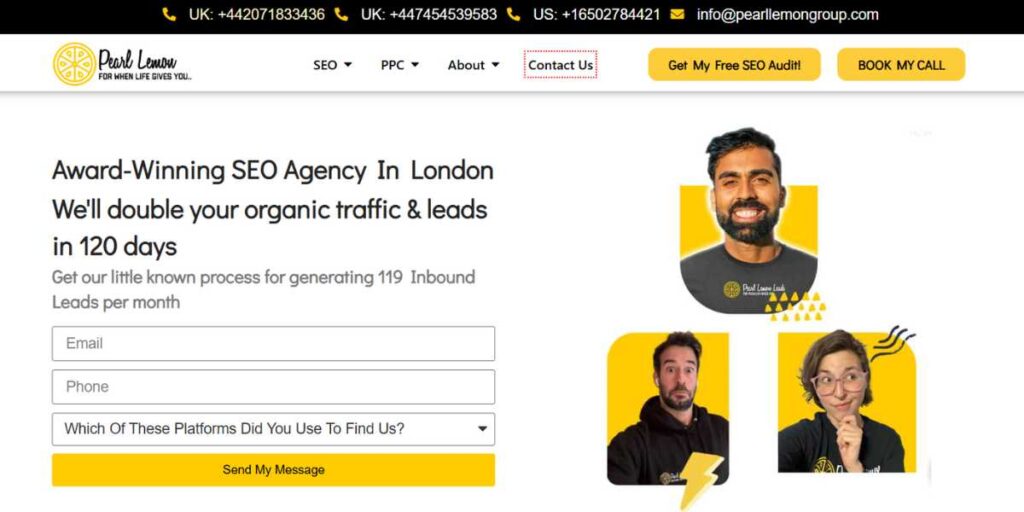Expand the SEO dropdown menu
Screen dimensions: 1024x512
tap(332, 65)
